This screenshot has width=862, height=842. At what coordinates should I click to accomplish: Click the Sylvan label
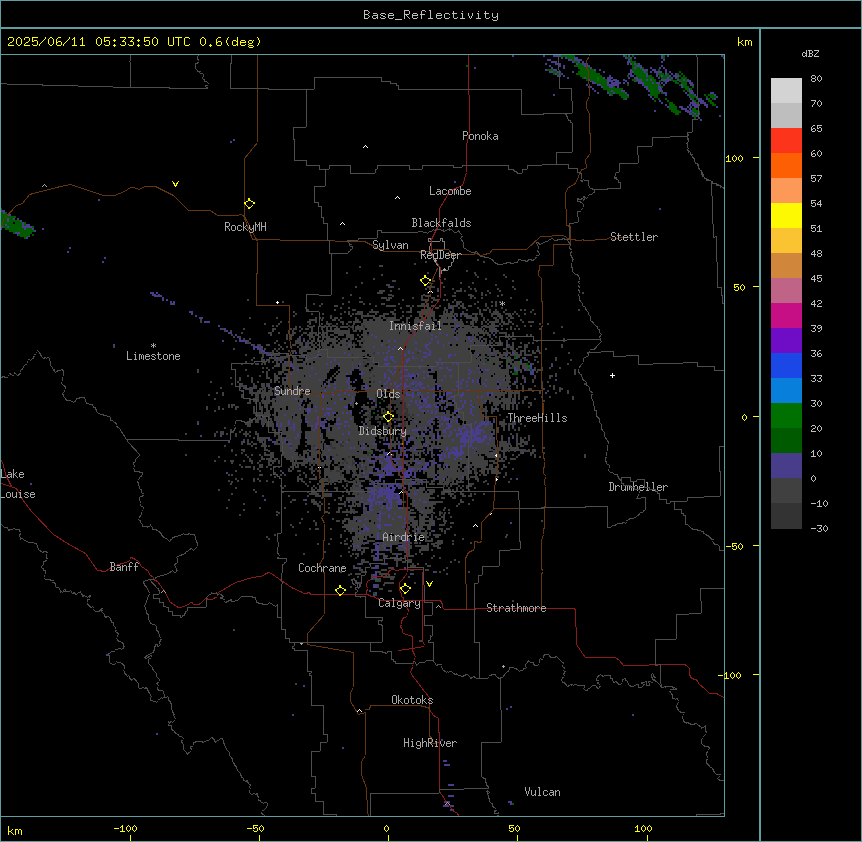(x=390, y=245)
